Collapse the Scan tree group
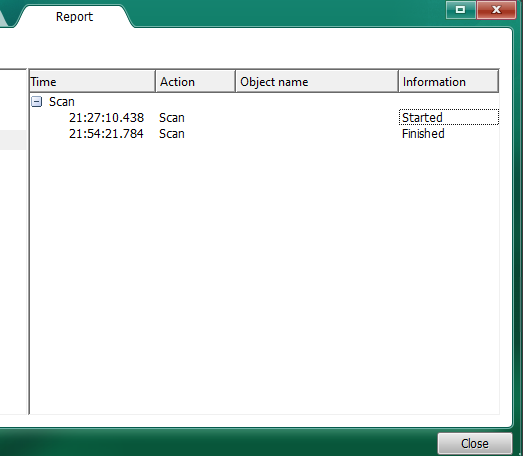The width and height of the screenshot is (523, 456). [36, 102]
